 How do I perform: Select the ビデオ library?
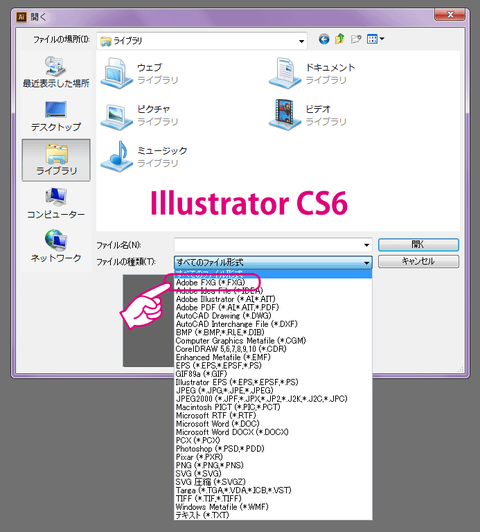(308, 115)
